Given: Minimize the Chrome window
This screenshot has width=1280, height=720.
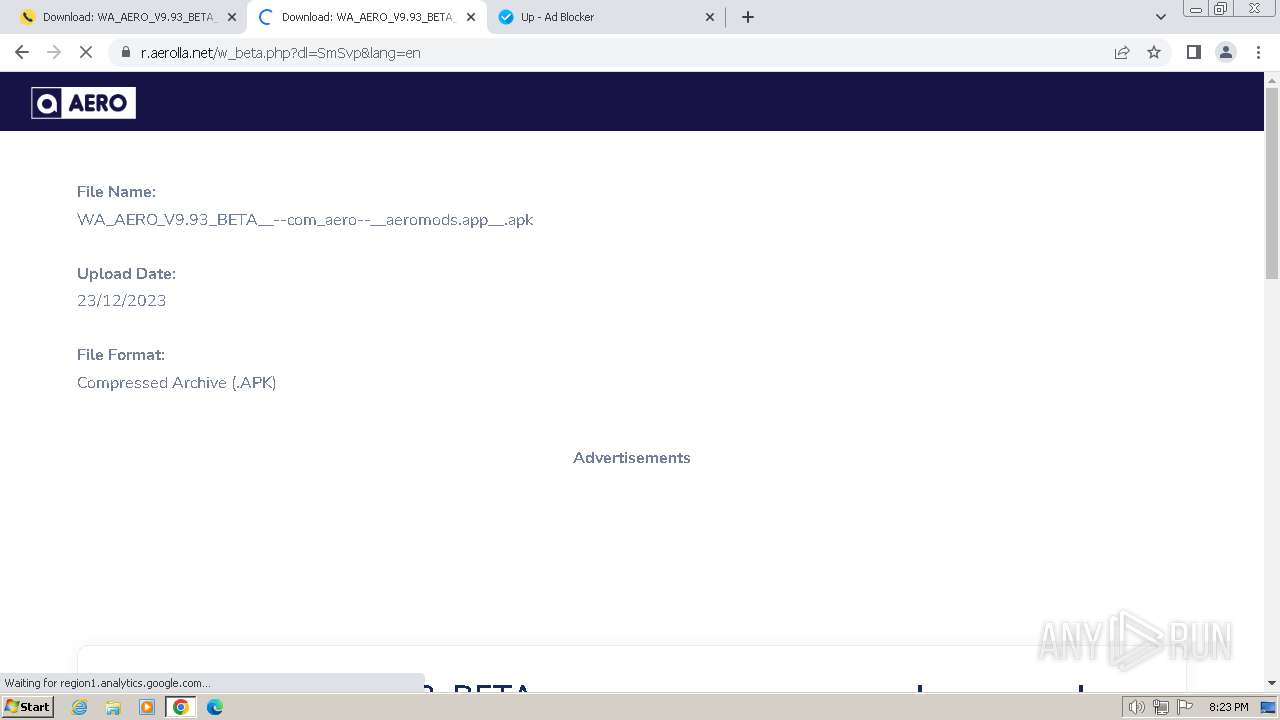Looking at the screenshot, I should pyautogui.click(x=1195, y=9).
